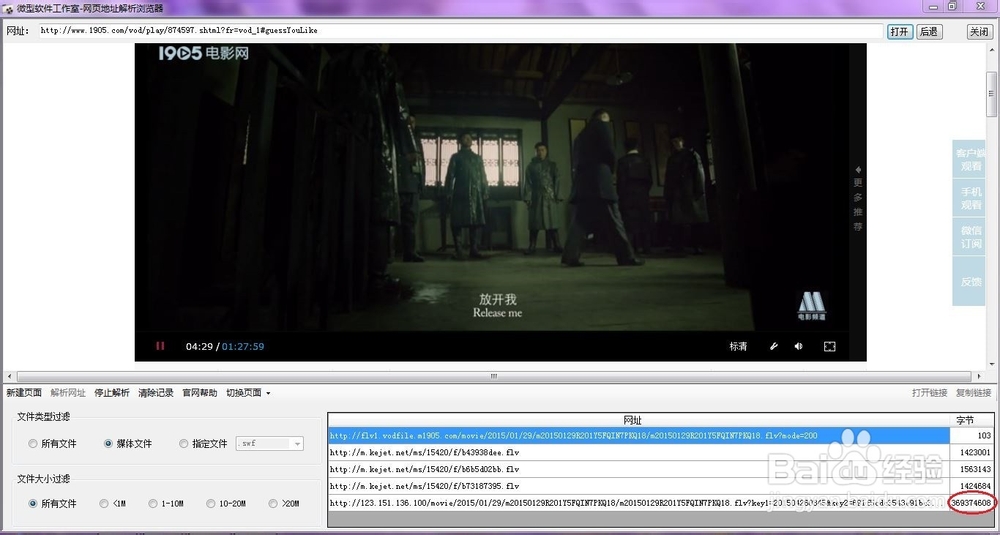Click the 关闭 button

(x=980, y=32)
